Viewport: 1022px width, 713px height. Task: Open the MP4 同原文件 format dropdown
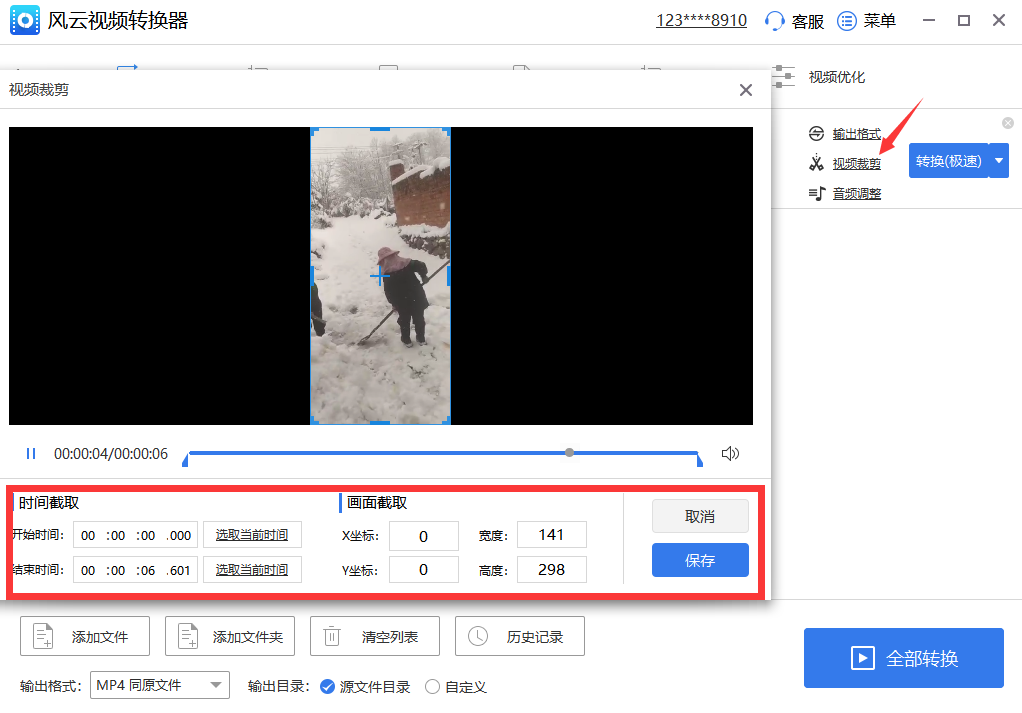tap(160, 685)
